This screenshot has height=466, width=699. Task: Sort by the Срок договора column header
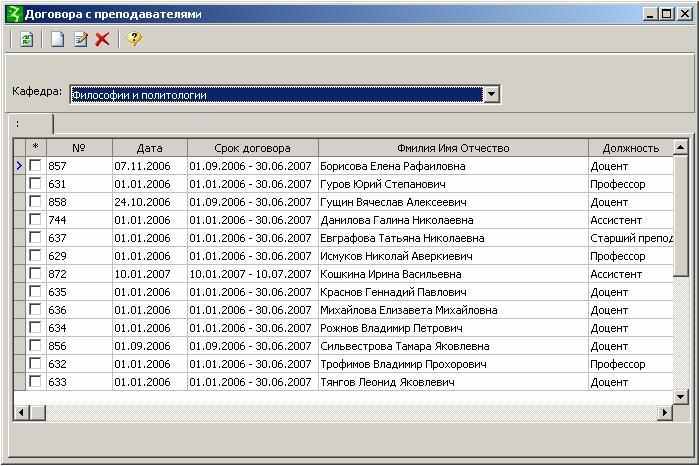[x=253, y=148]
